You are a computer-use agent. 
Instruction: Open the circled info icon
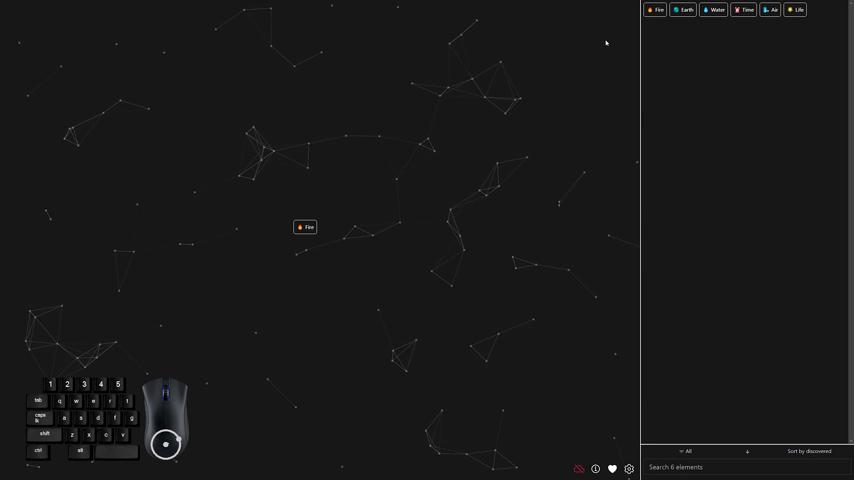coord(595,469)
